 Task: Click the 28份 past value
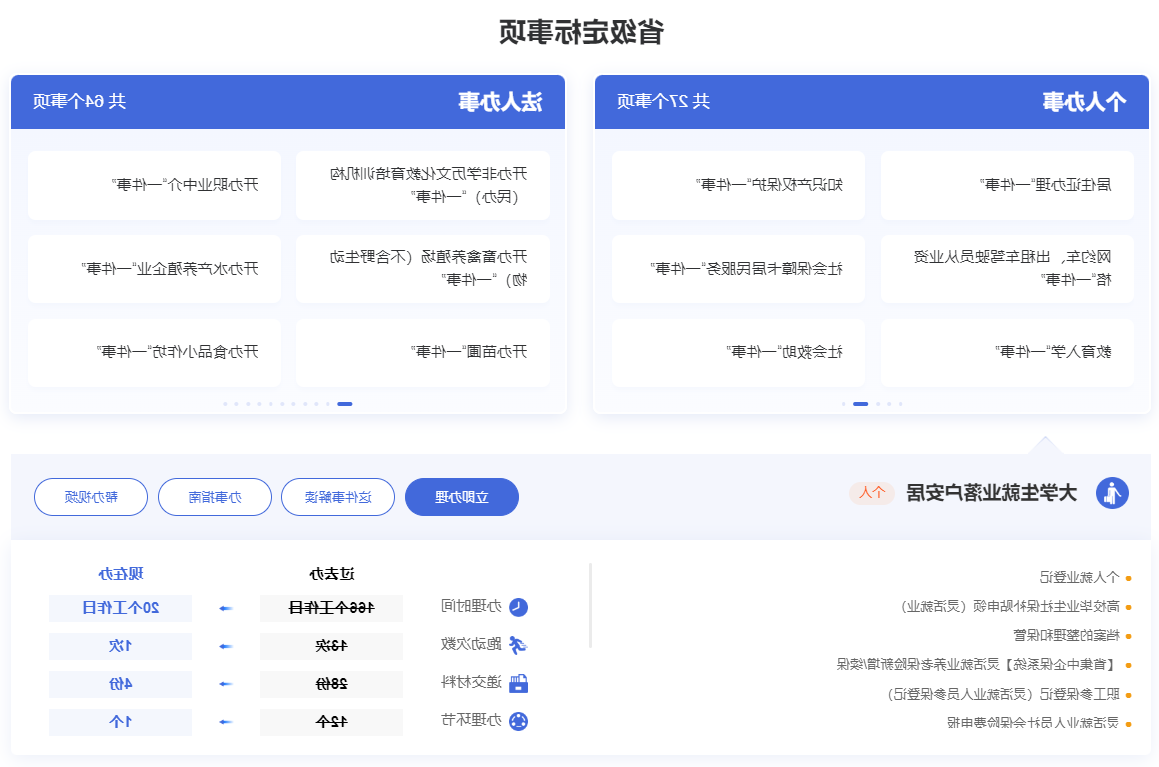[331, 684]
